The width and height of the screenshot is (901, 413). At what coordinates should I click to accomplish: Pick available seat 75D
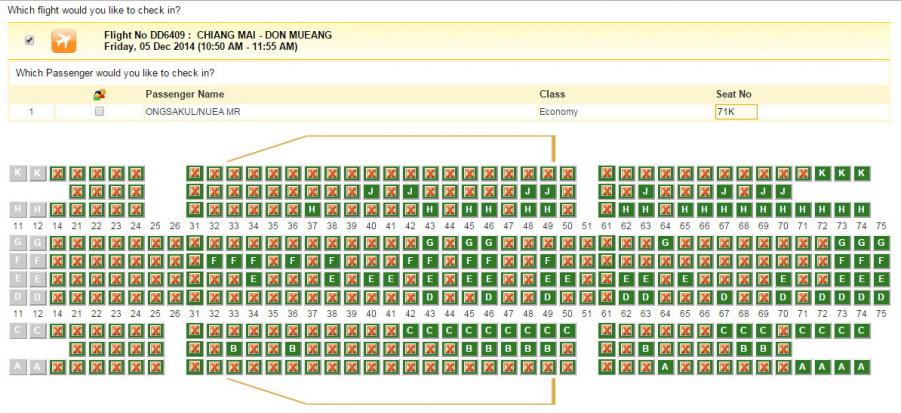click(881, 297)
